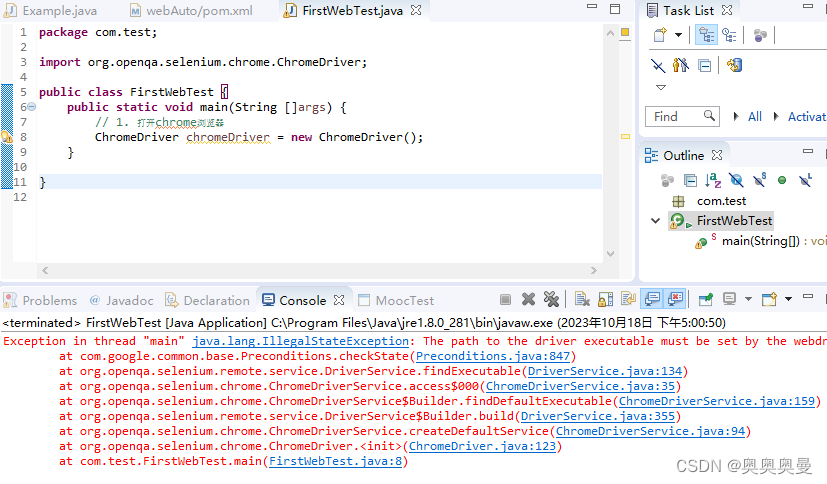827x484 pixels.
Task: Toggle Hide Static Fields and Methods in Outline
Action: [x=759, y=180]
